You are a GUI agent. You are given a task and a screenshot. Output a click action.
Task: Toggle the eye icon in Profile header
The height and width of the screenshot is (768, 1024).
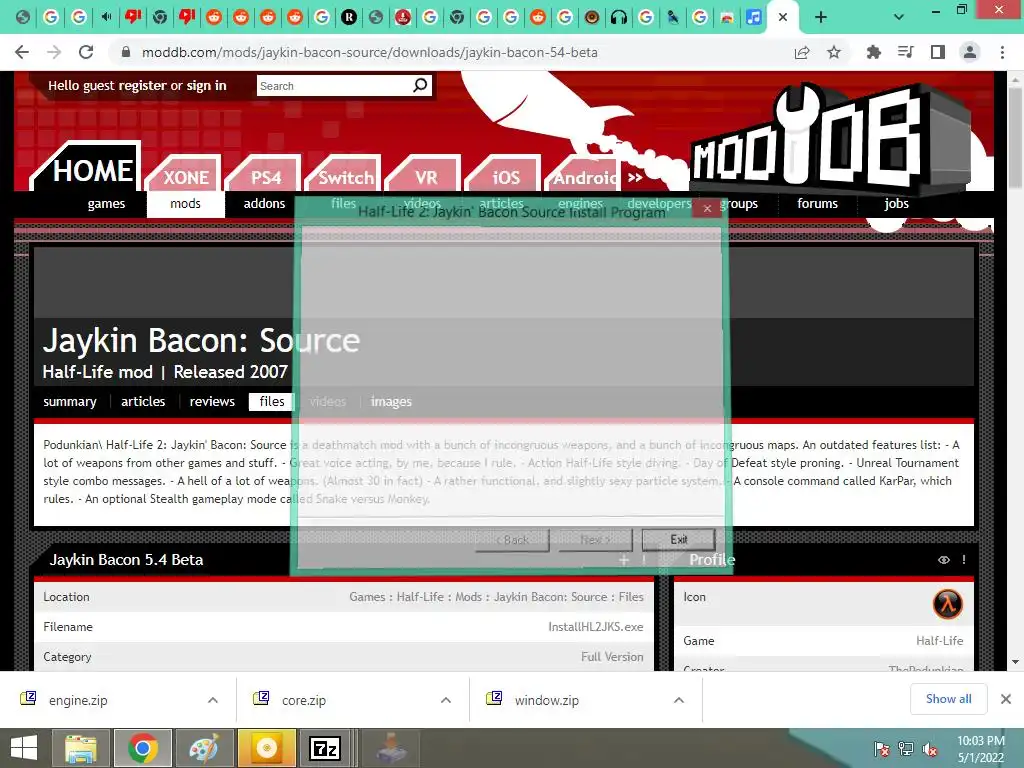944,560
